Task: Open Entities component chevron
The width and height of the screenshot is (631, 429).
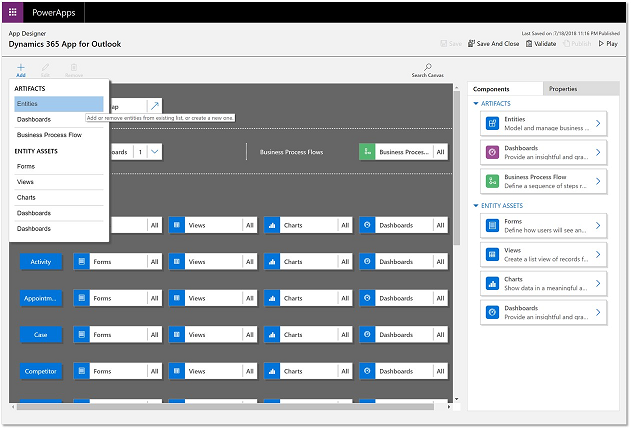Action: (598, 124)
